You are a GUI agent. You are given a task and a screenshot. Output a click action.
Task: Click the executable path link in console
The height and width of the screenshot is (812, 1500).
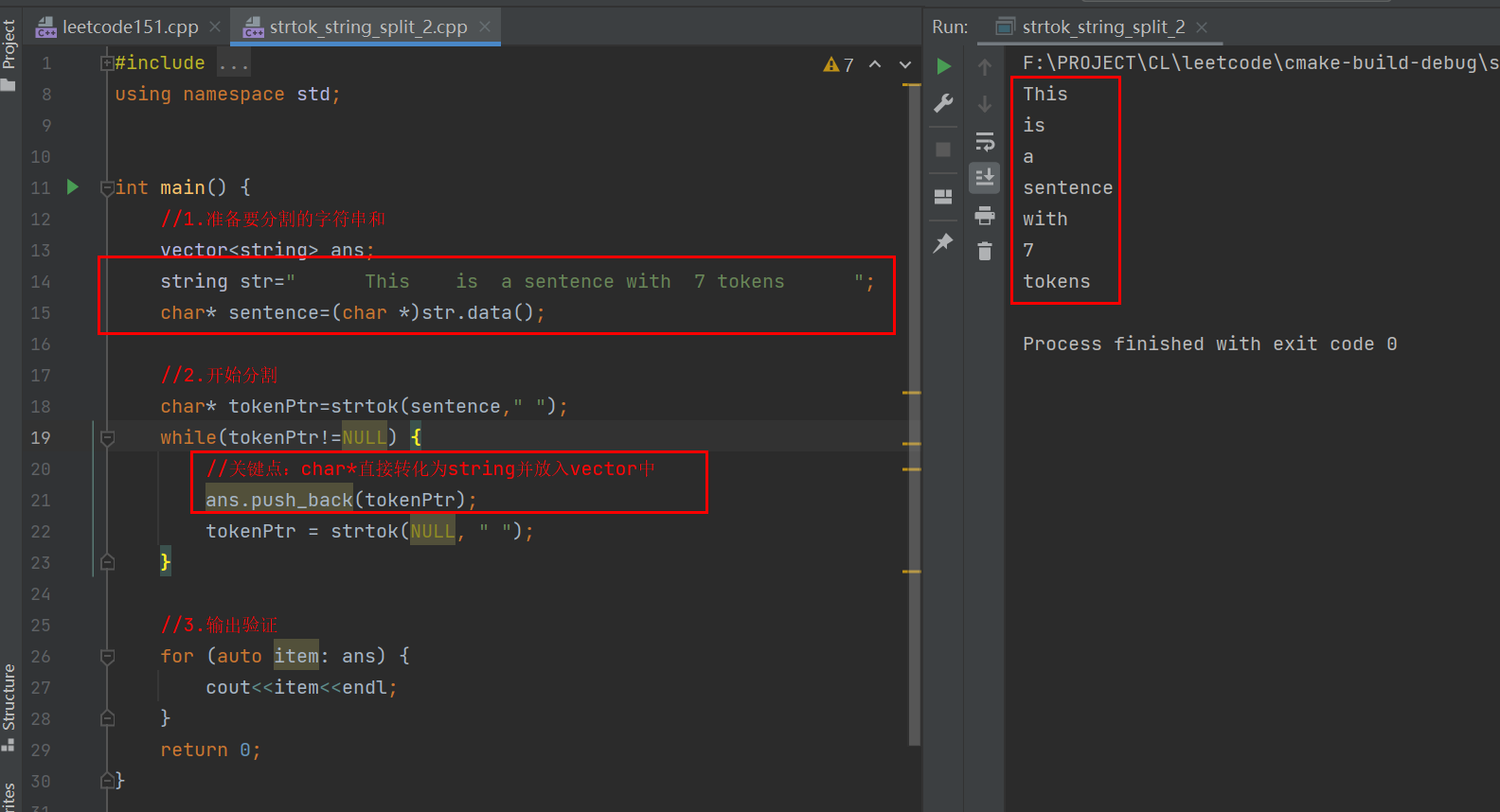tap(1260, 62)
